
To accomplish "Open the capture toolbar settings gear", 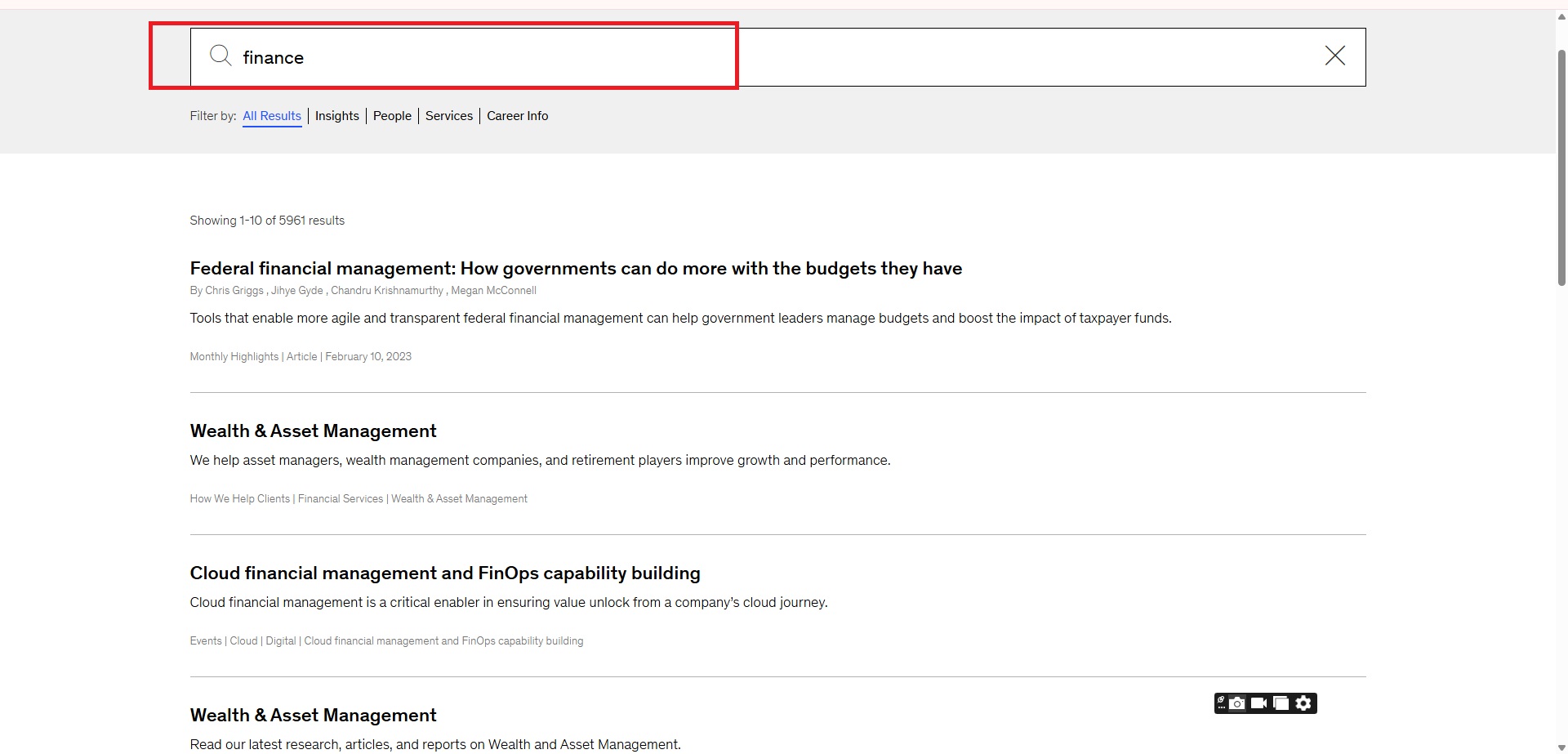I will pos(1303,703).
